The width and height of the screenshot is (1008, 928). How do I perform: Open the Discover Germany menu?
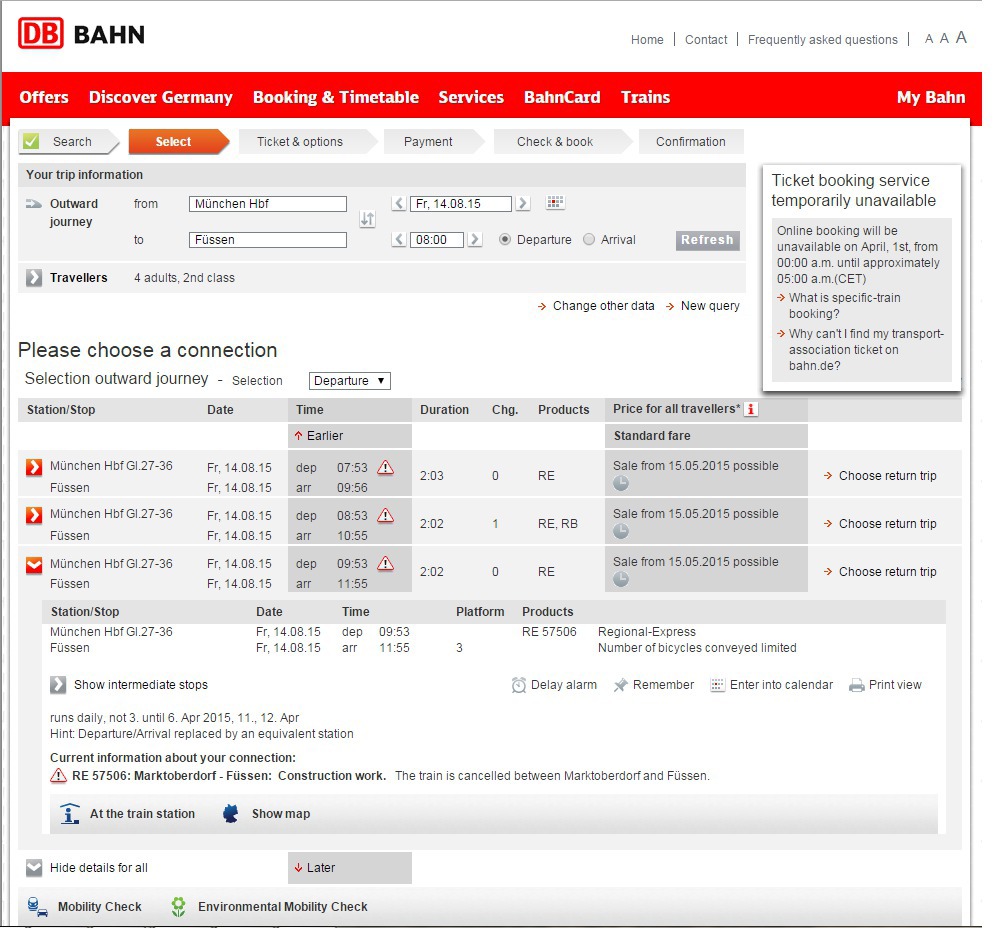161,97
